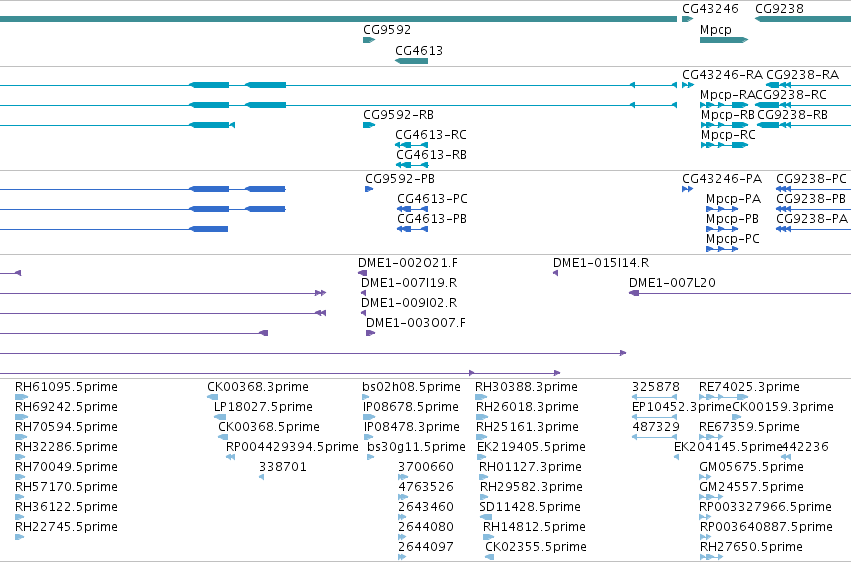Viewport: 851px width, 562px height.
Task: Click the RE74025.3prime label
Action: pos(750,387)
